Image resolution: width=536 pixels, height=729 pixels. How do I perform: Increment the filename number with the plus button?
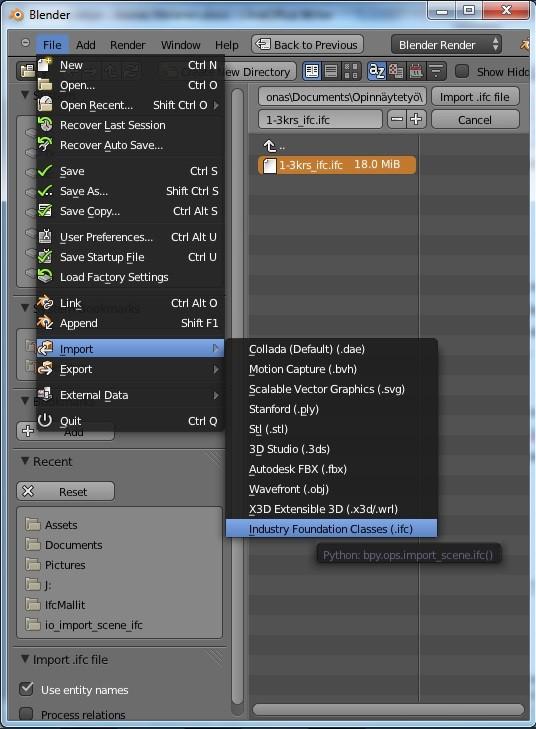[x=416, y=119]
